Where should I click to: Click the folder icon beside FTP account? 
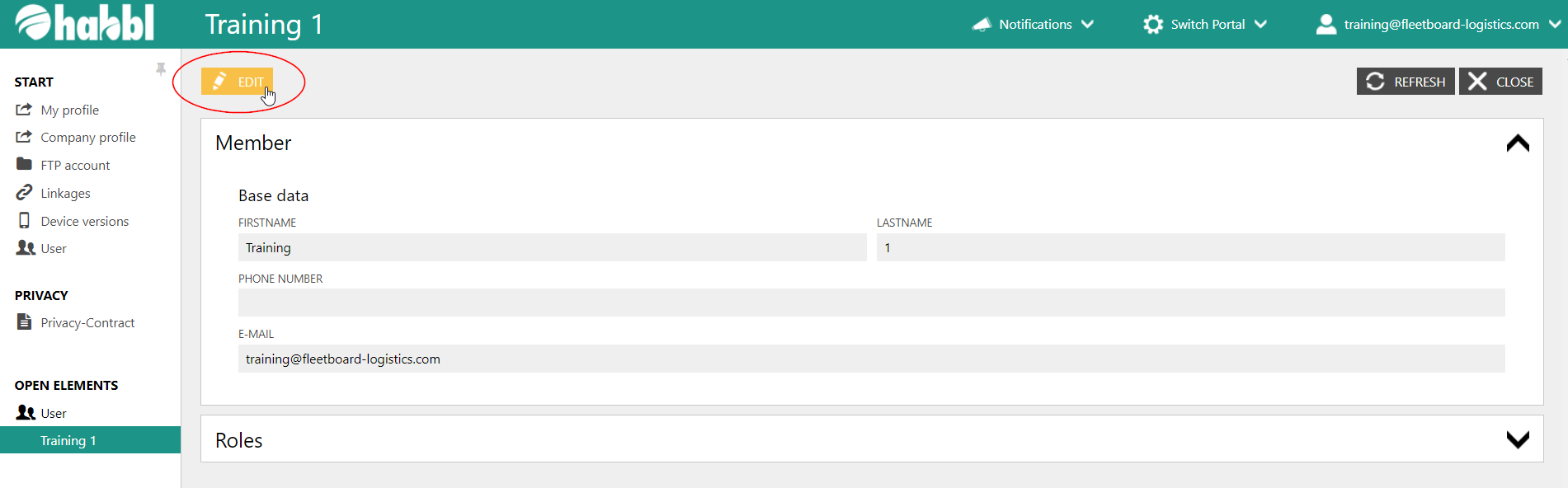(x=24, y=165)
